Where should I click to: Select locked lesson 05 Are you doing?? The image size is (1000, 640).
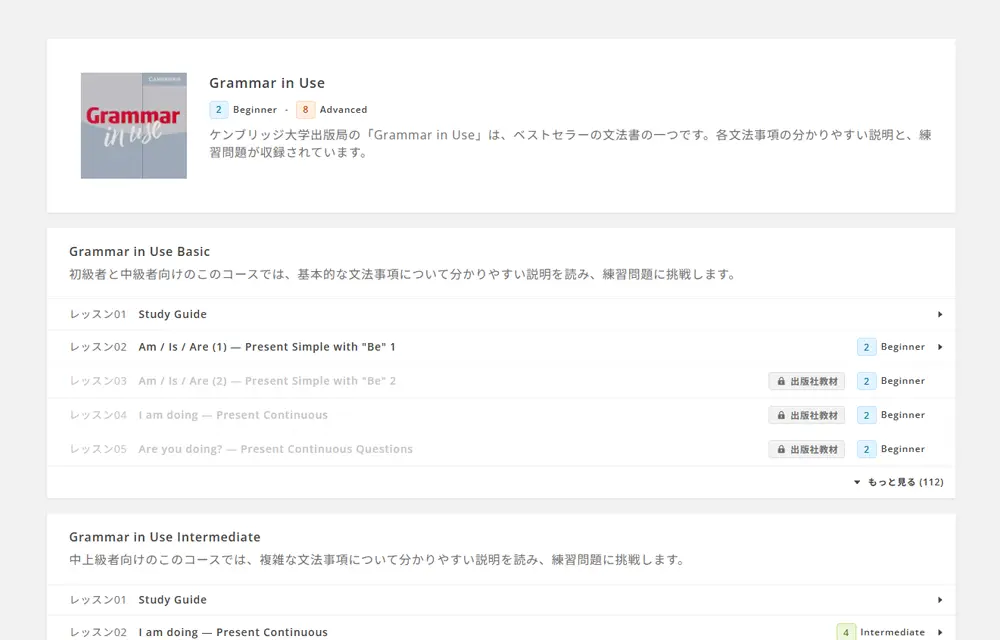(275, 449)
